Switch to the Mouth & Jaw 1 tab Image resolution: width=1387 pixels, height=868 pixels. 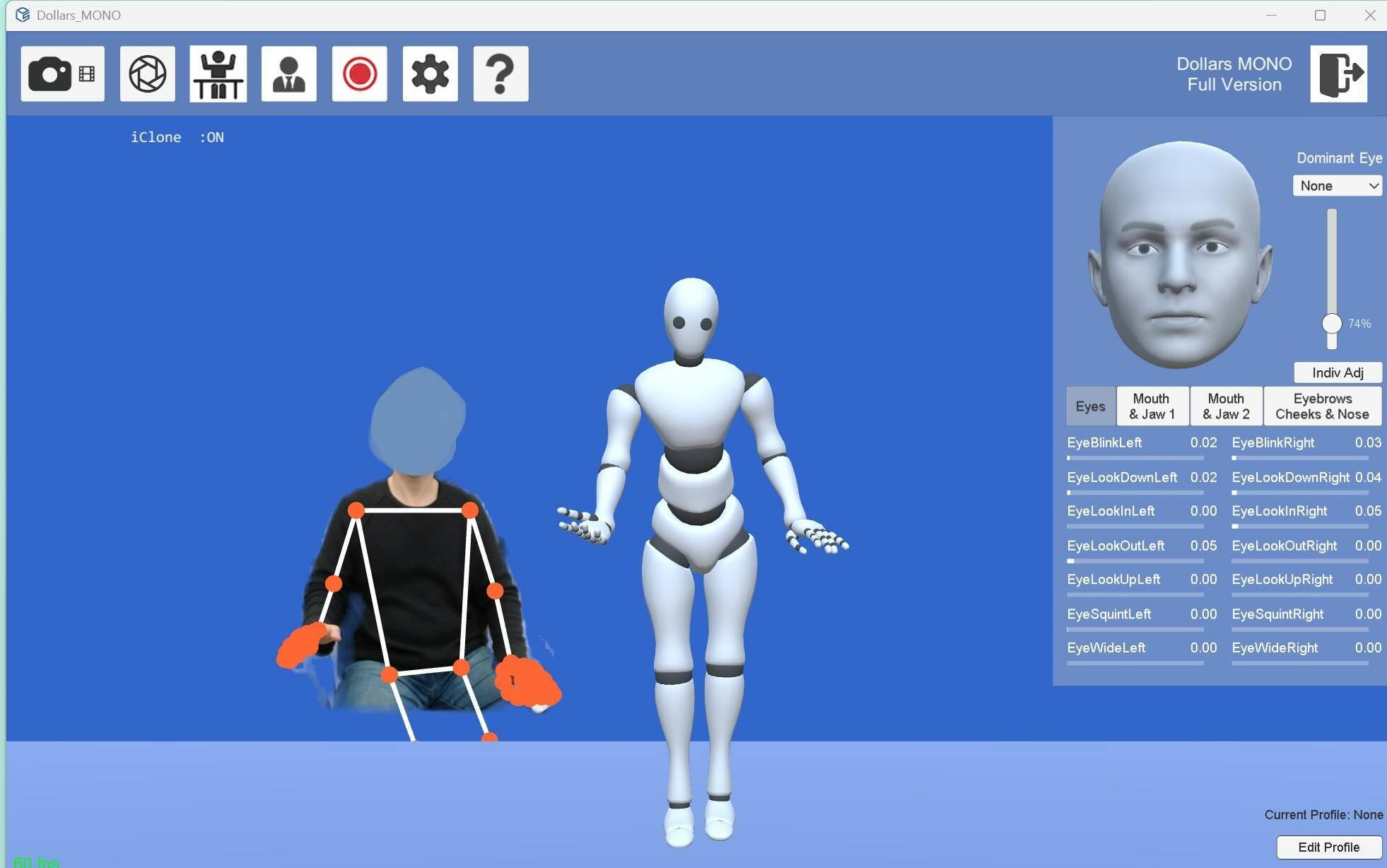tap(1152, 406)
